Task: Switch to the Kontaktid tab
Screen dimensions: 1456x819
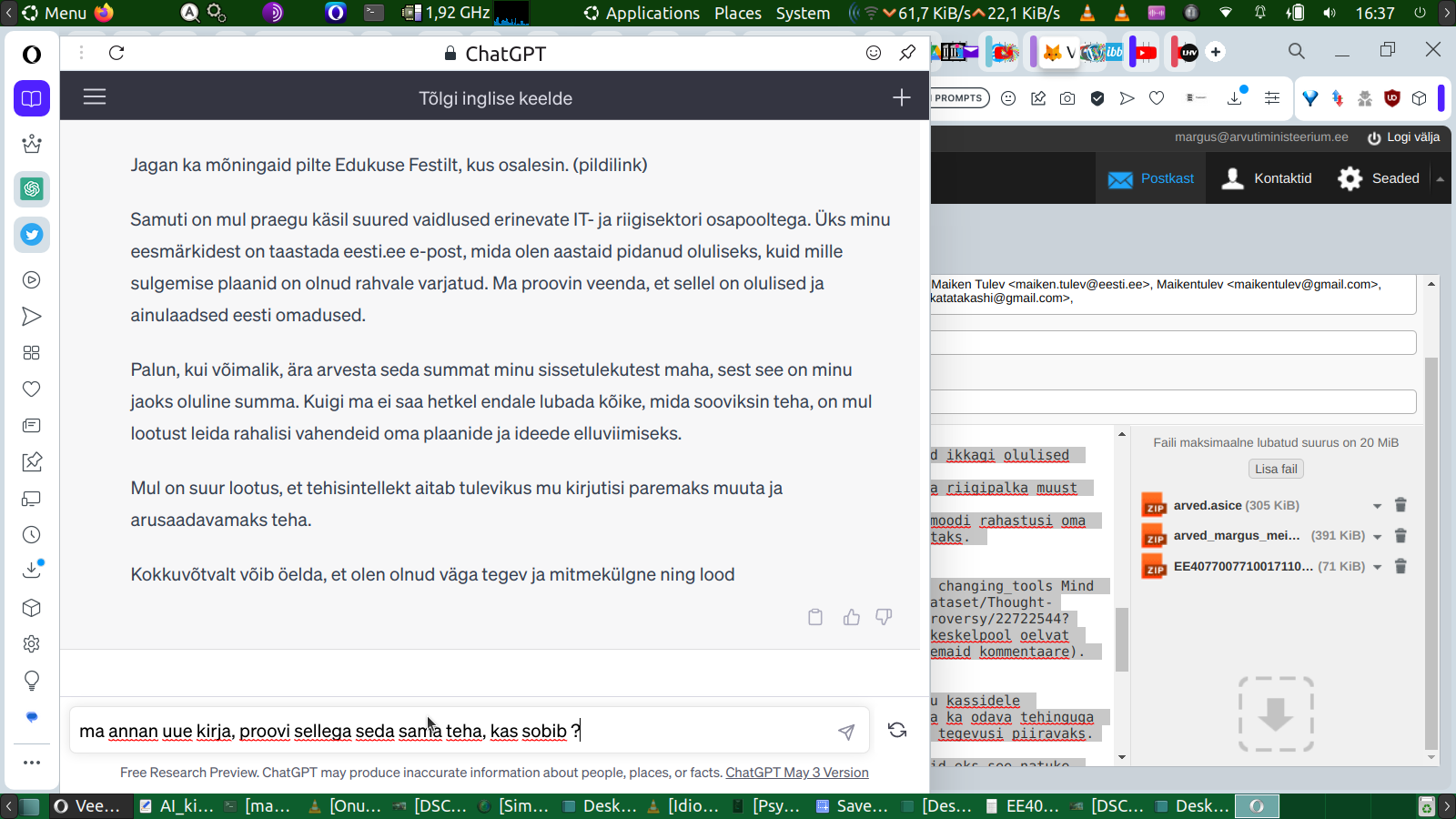Action: coord(1267,178)
